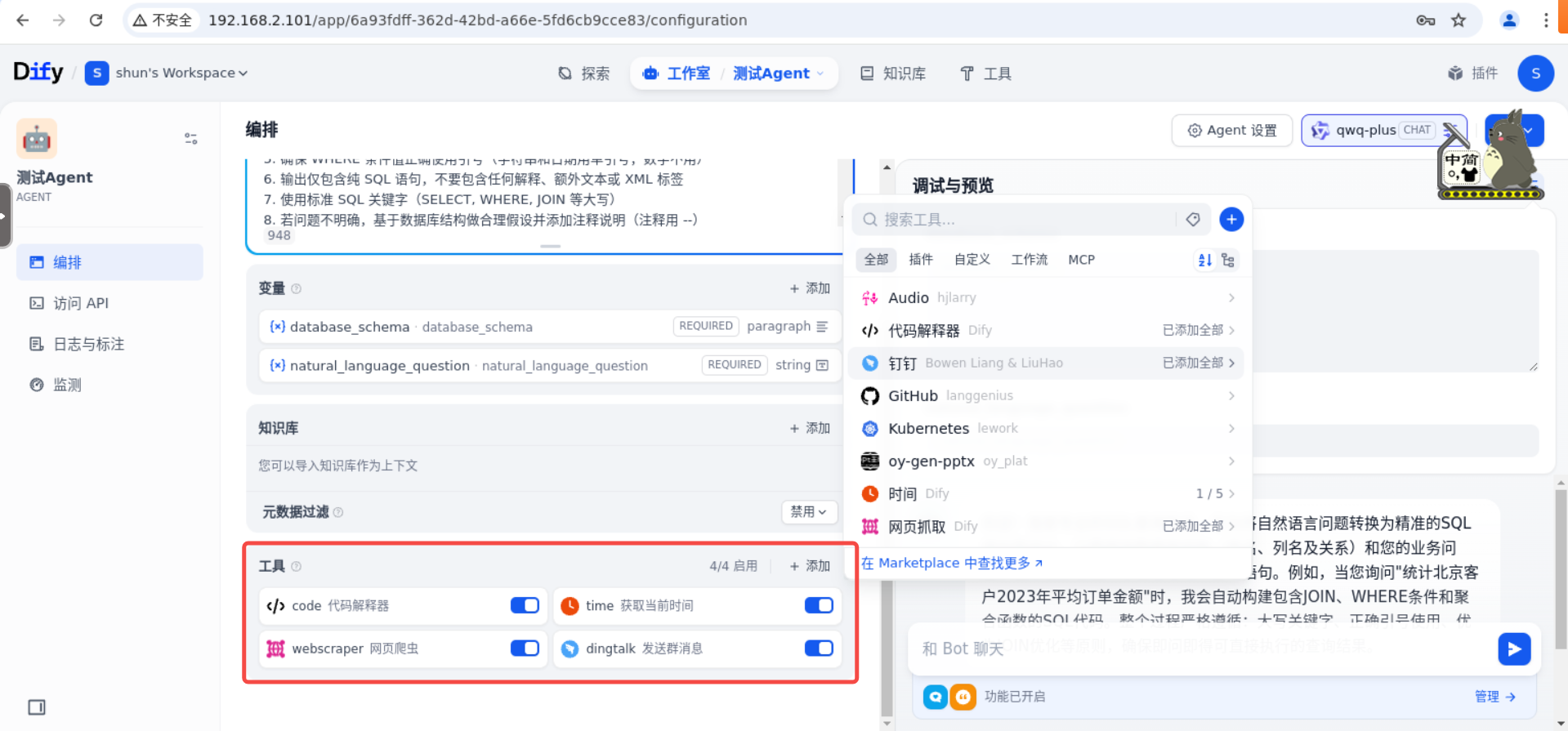This screenshot has height=731, width=1568.
Task: Click the blue plus add tool button
Action: tap(1231, 219)
